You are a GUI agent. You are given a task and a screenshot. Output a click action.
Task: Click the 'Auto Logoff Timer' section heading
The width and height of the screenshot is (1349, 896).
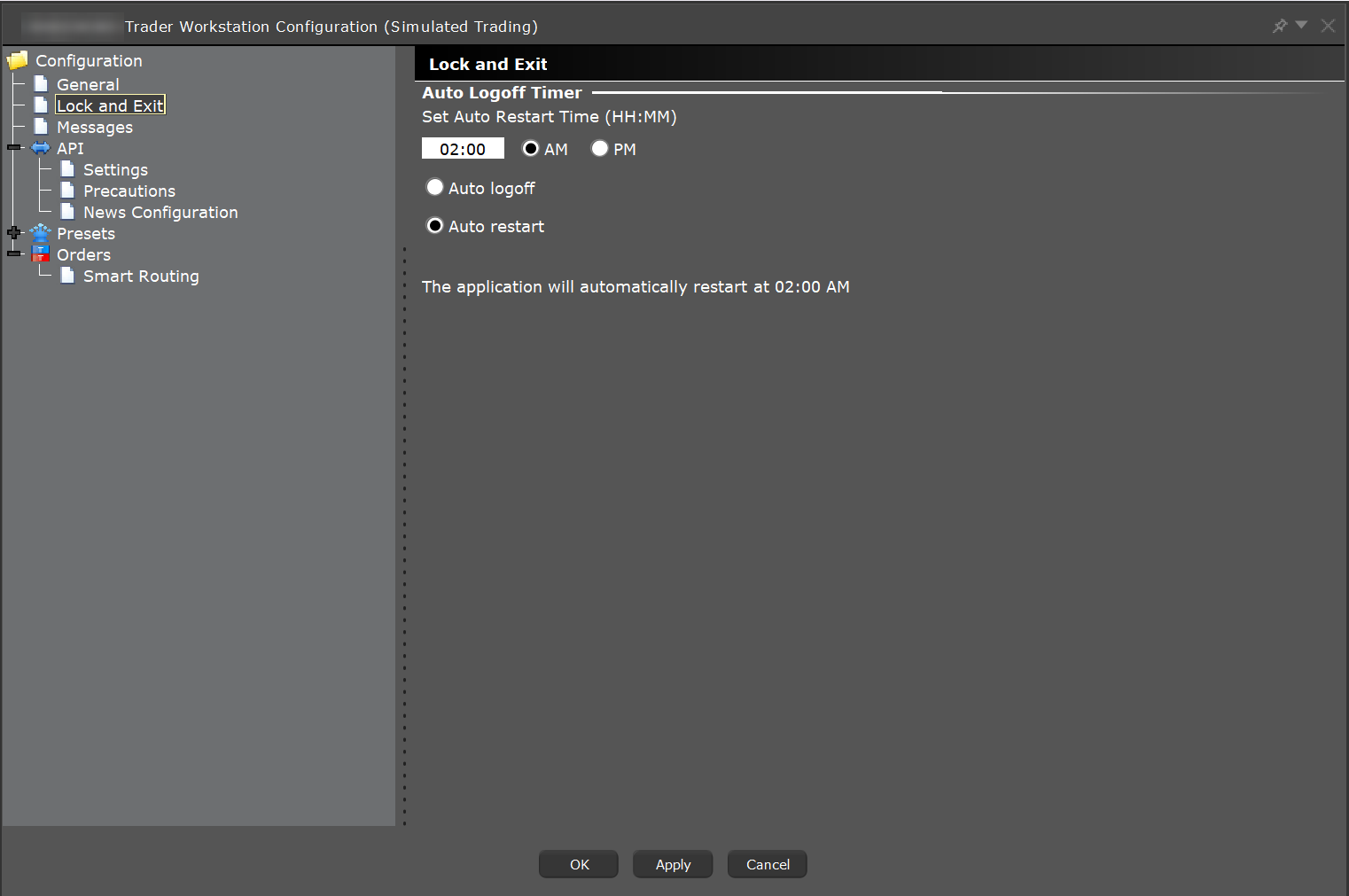(502, 92)
